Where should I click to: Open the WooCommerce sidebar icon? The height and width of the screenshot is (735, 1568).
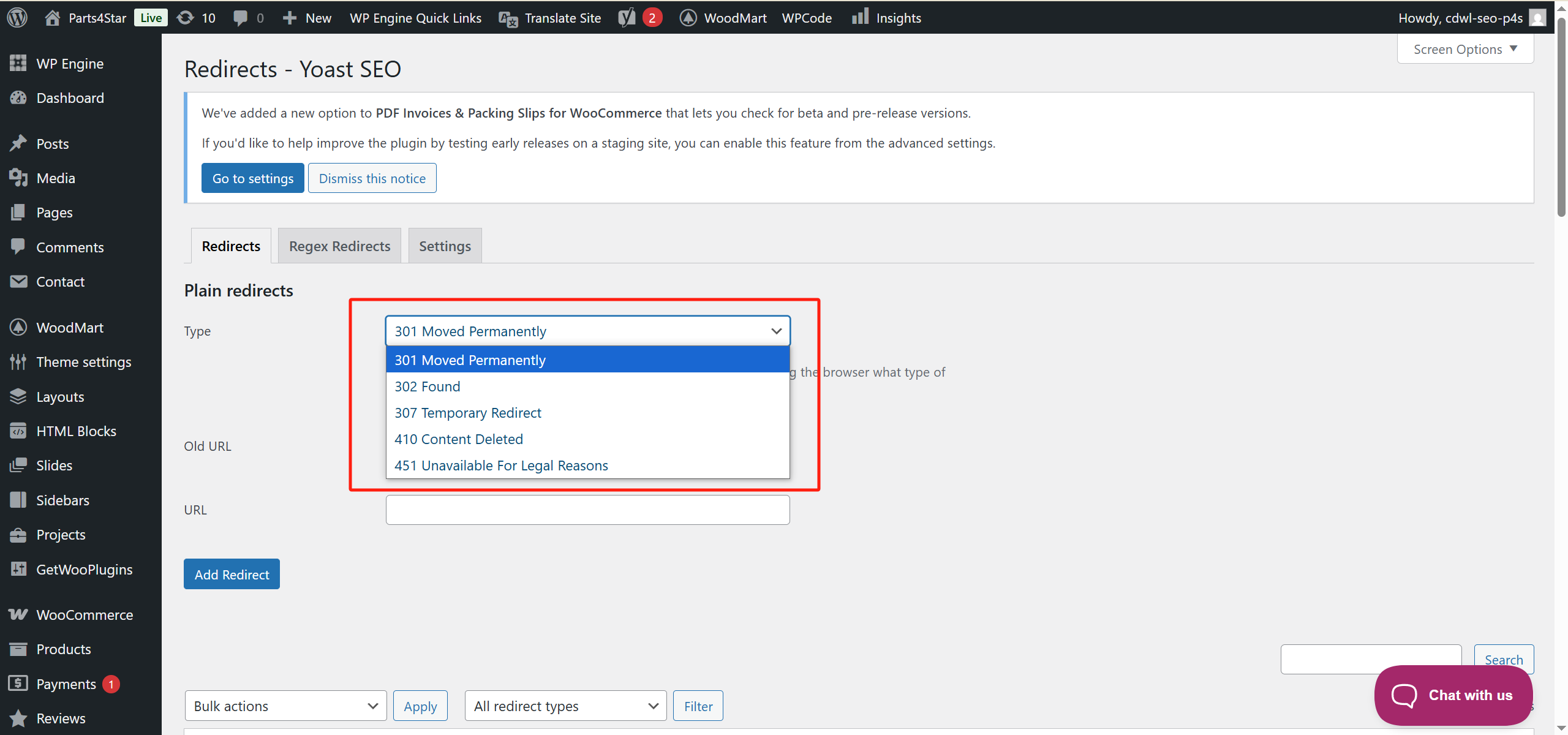(18, 614)
